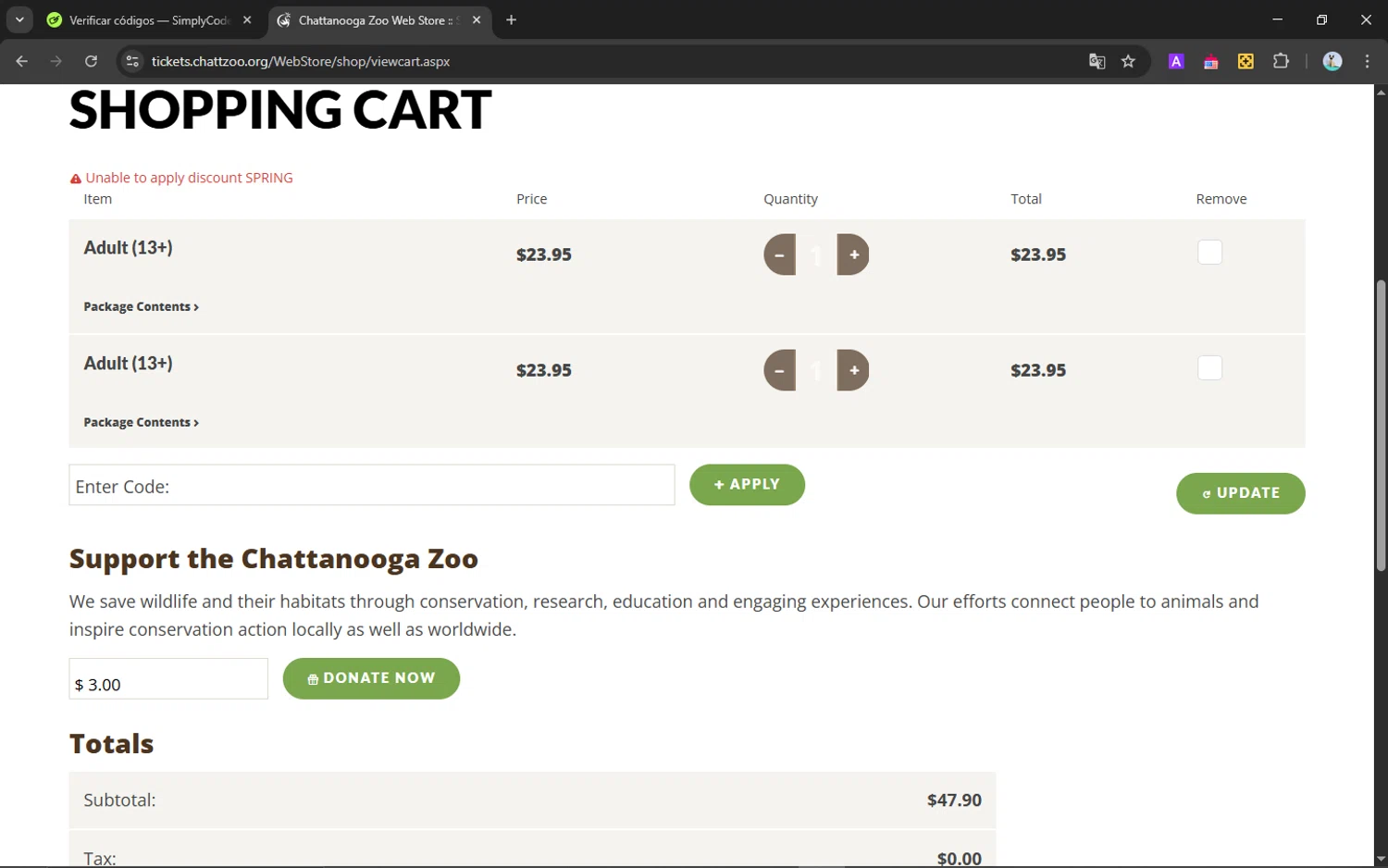Click the warning icon beside discount error
Screen dimensions: 1388x868
tap(76, 179)
